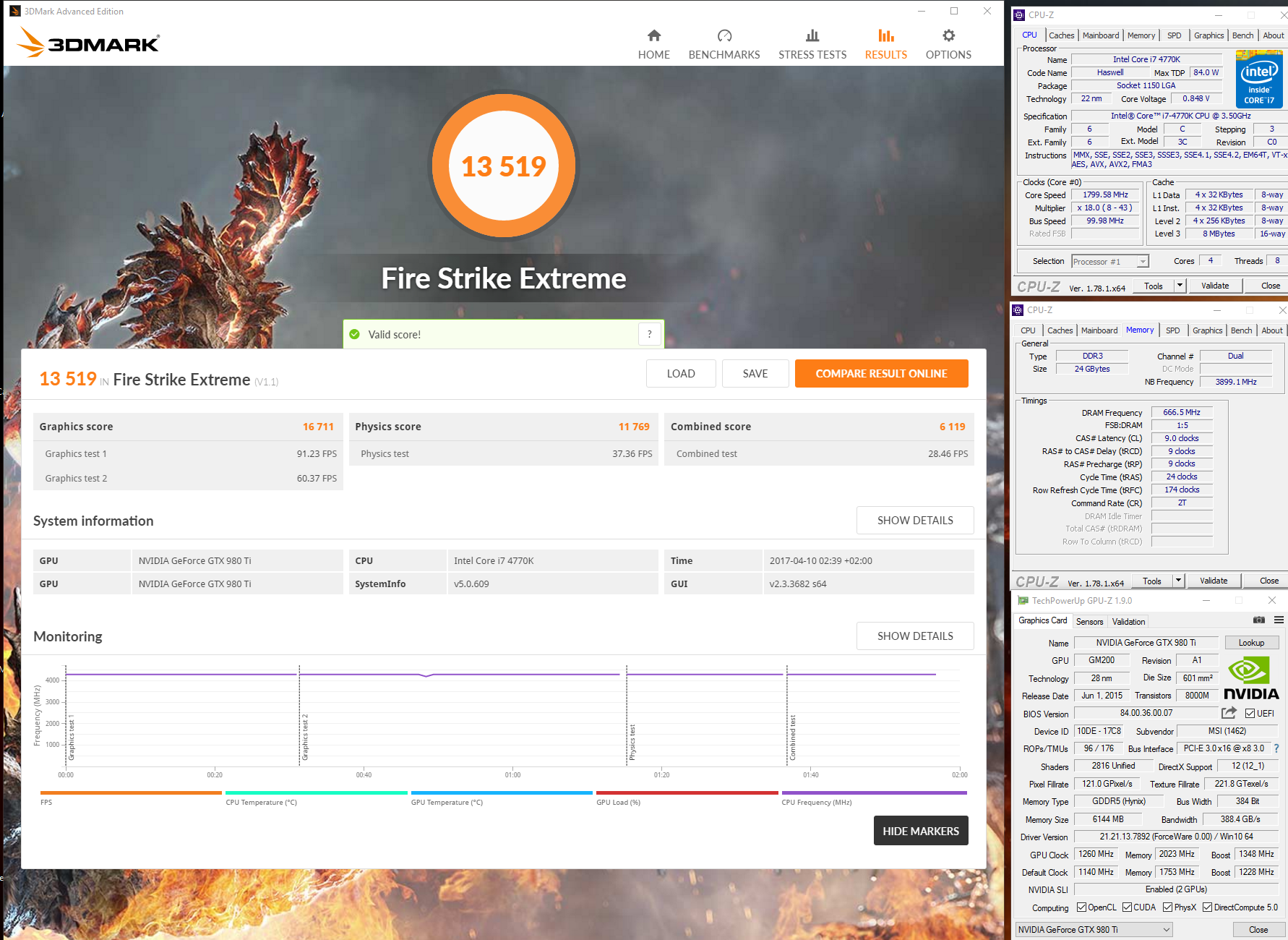The height and width of the screenshot is (940, 1288).
Task: Click Tools button in upper CPU-Z
Action: (x=1154, y=286)
